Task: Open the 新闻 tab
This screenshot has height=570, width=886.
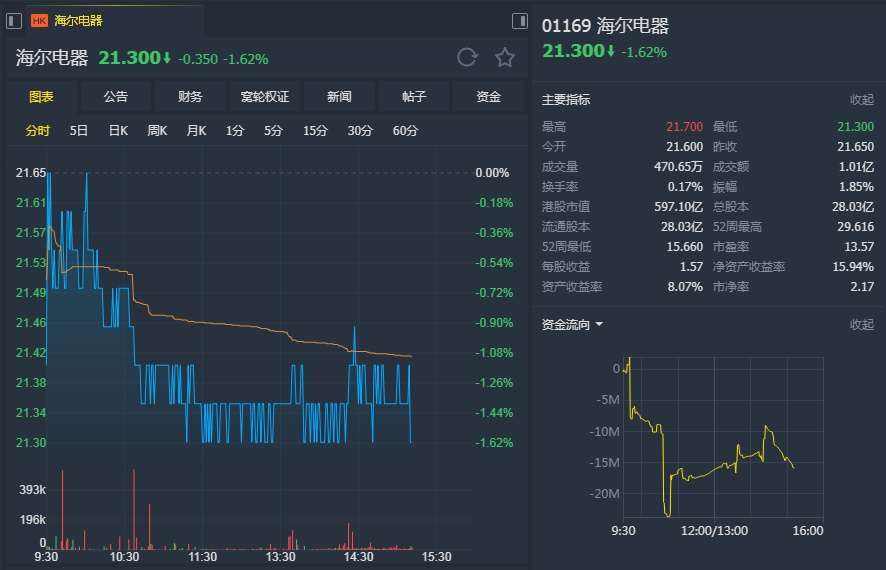Action: [x=339, y=97]
